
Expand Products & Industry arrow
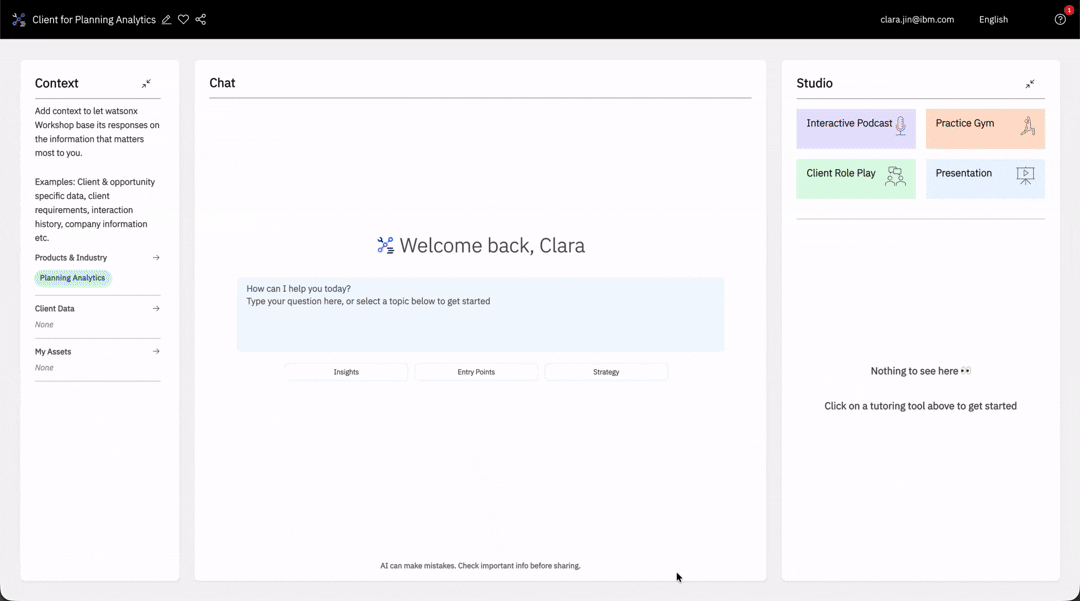(x=156, y=257)
